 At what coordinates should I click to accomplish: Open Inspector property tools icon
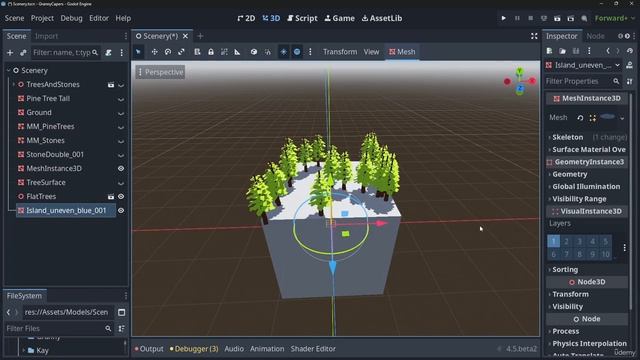(629, 81)
